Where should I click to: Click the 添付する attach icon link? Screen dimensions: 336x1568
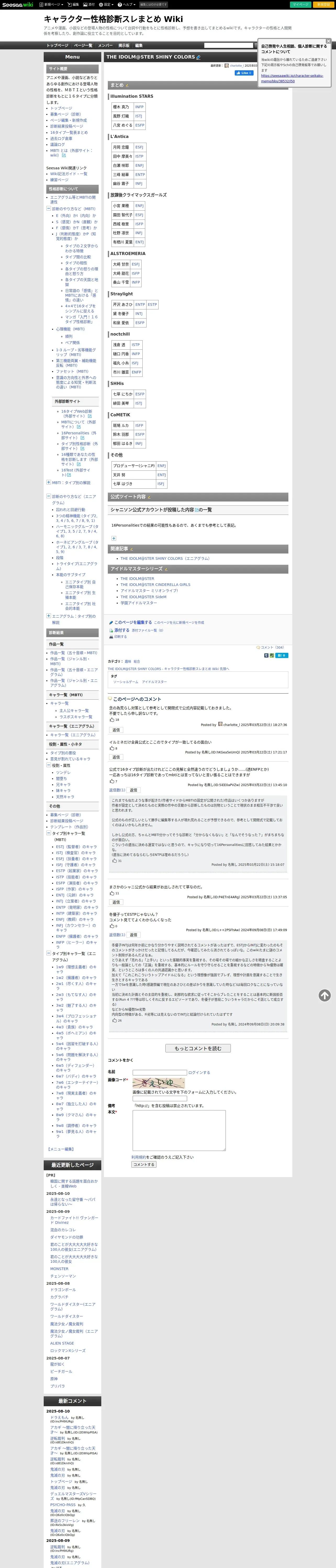point(121,630)
